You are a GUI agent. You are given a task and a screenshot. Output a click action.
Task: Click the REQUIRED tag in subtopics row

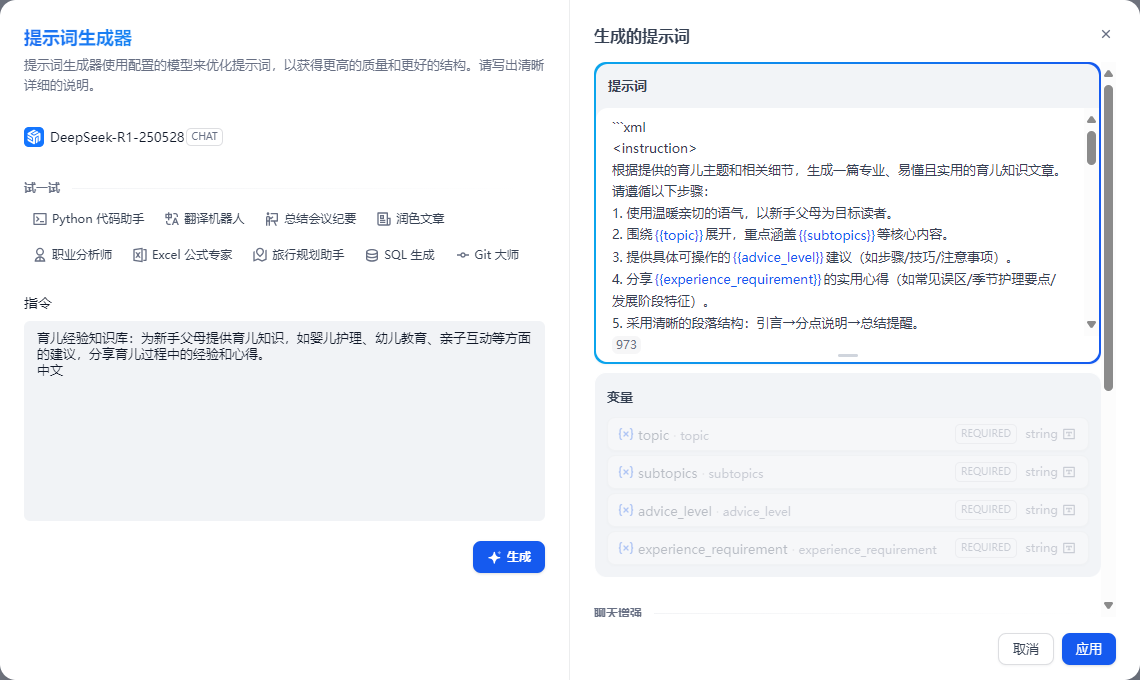[985, 471]
